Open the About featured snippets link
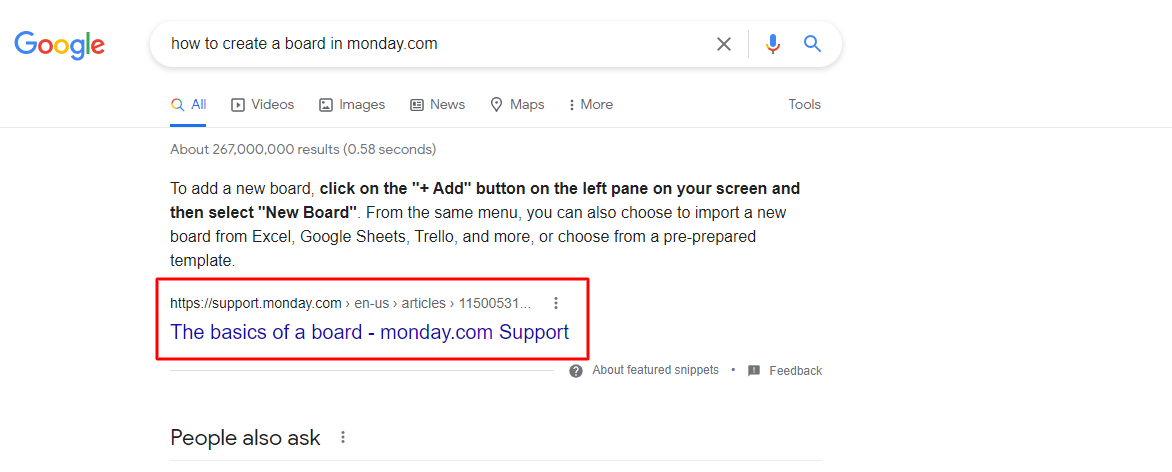This screenshot has width=1172, height=472. [x=655, y=370]
